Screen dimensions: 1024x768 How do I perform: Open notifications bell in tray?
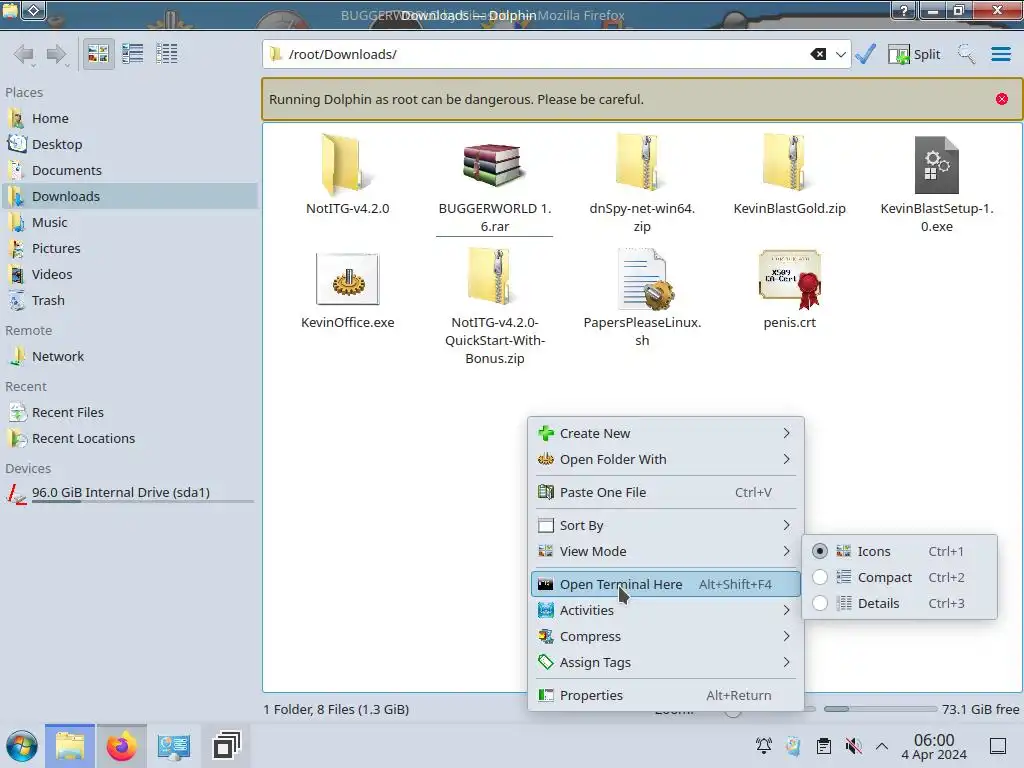[763, 746]
